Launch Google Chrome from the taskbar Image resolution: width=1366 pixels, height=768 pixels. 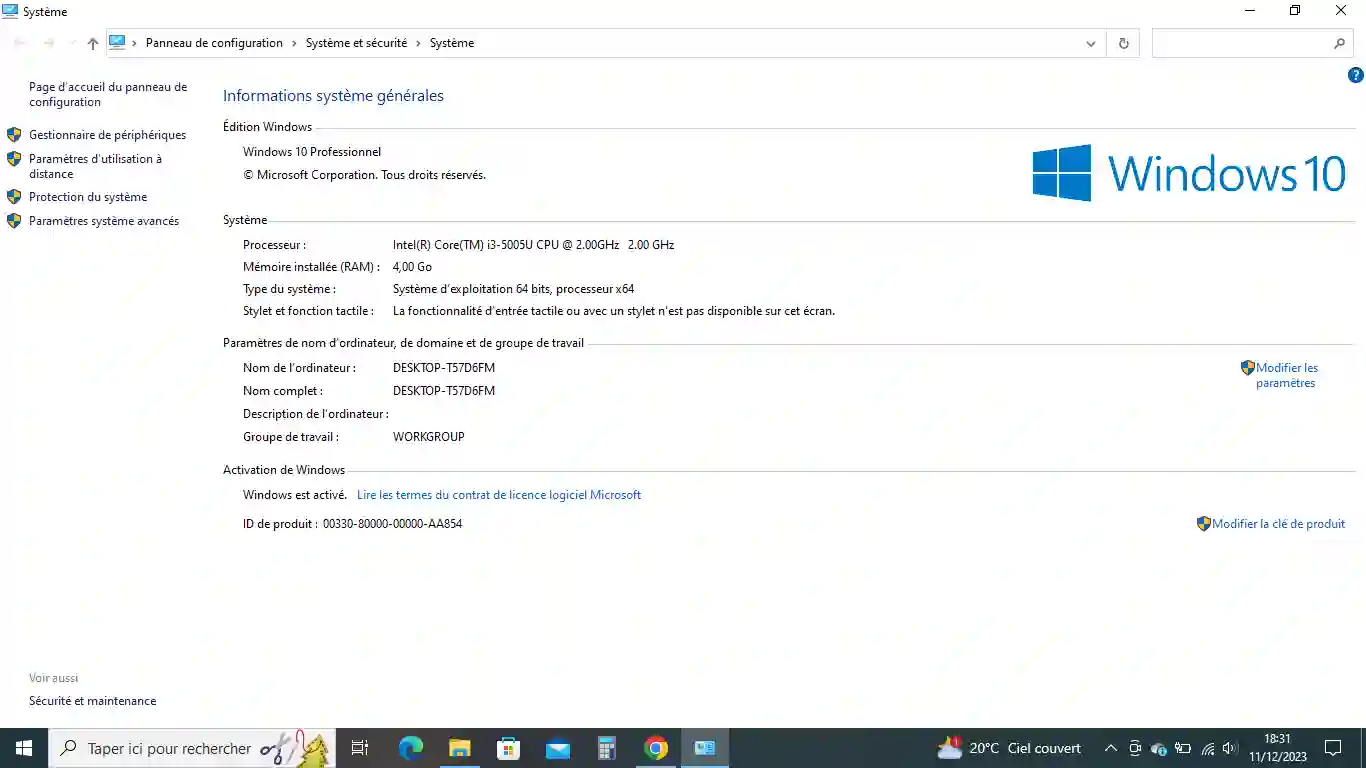click(655, 748)
